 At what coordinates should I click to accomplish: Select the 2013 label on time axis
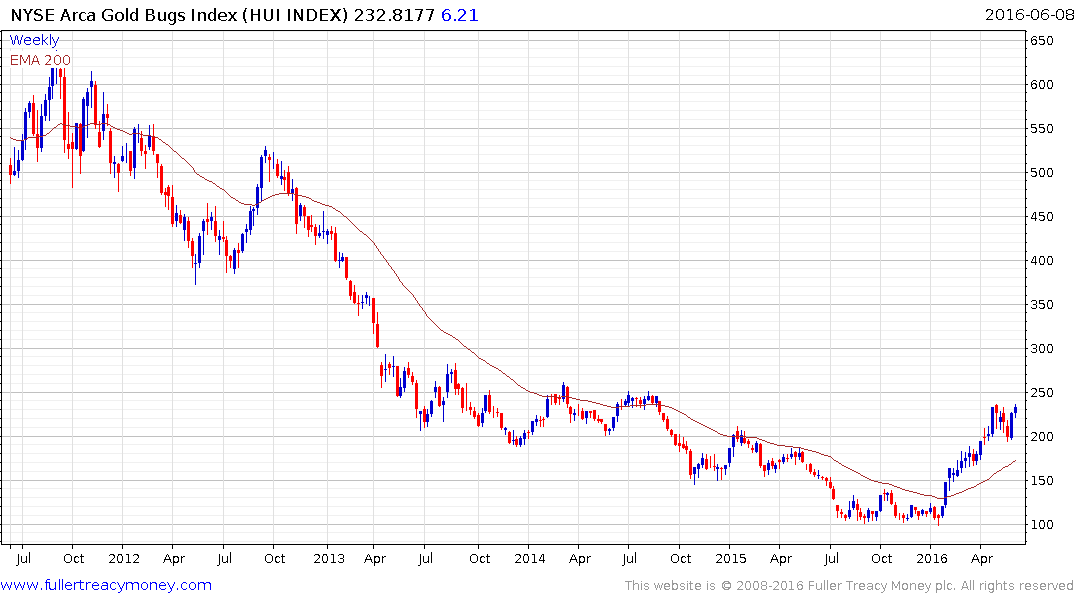[x=328, y=558]
